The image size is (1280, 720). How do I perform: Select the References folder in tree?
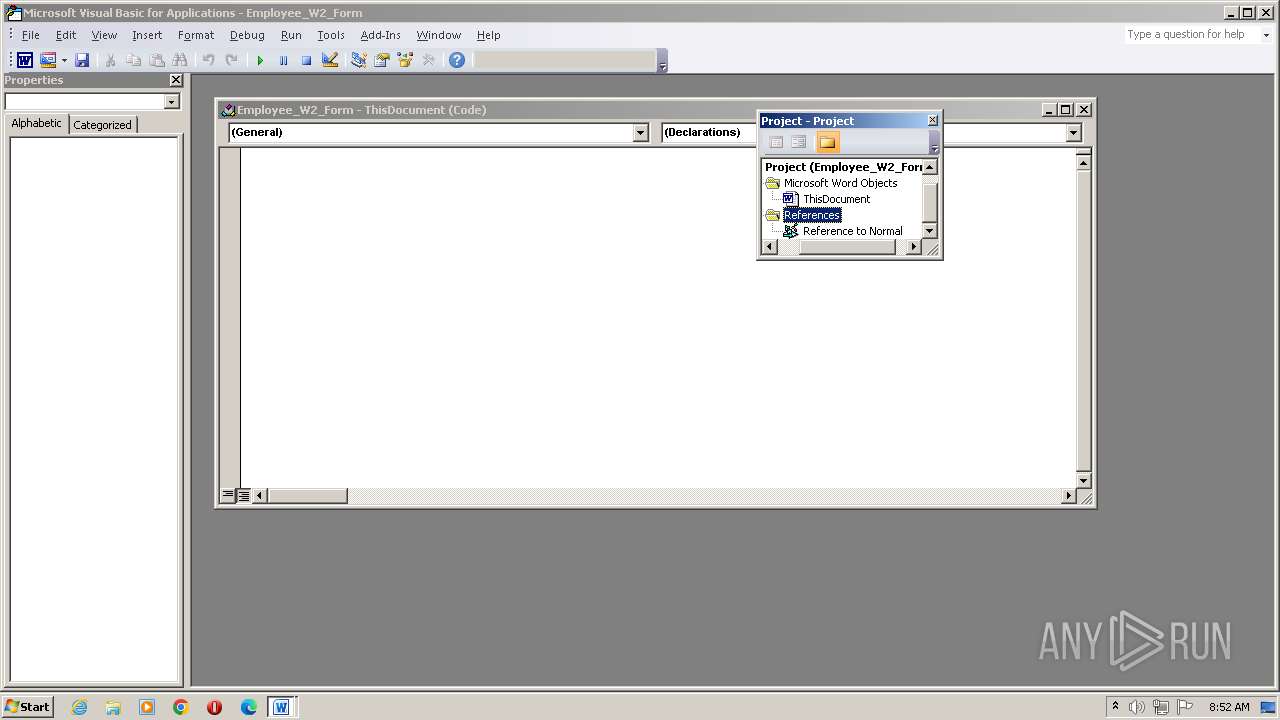812,215
